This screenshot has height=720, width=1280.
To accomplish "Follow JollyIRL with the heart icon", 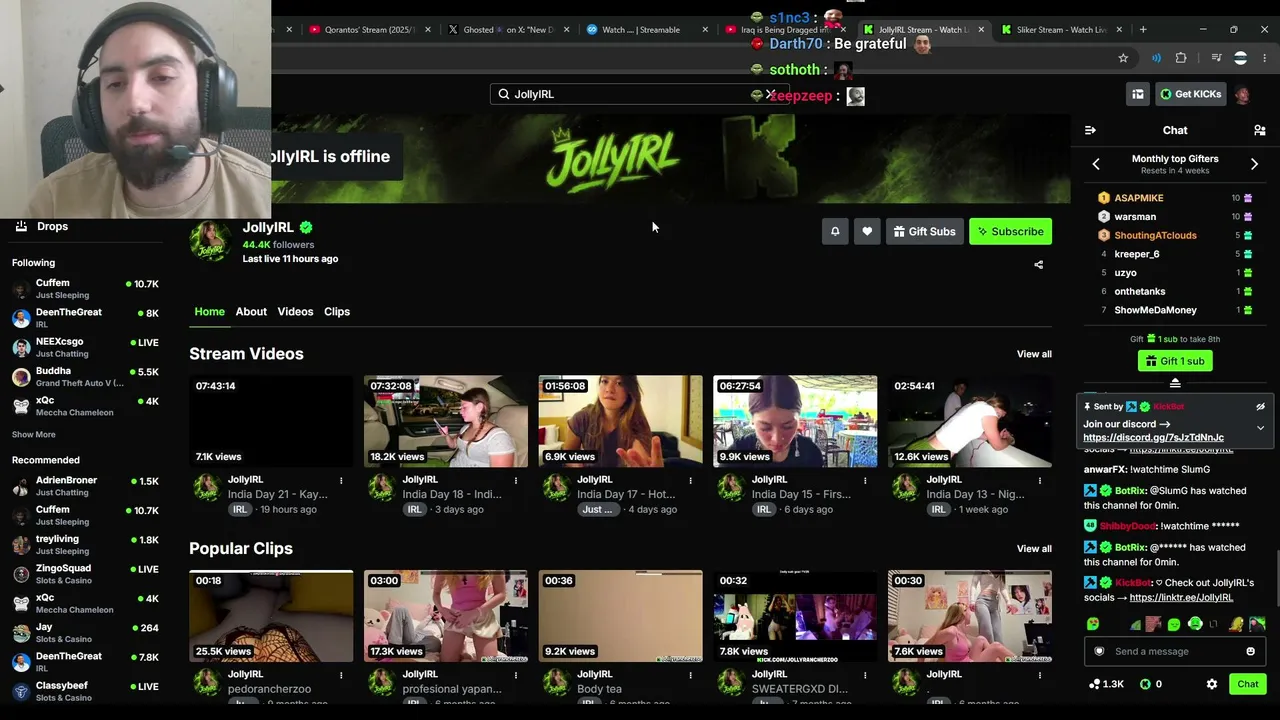I will pyautogui.click(x=867, y=231).
